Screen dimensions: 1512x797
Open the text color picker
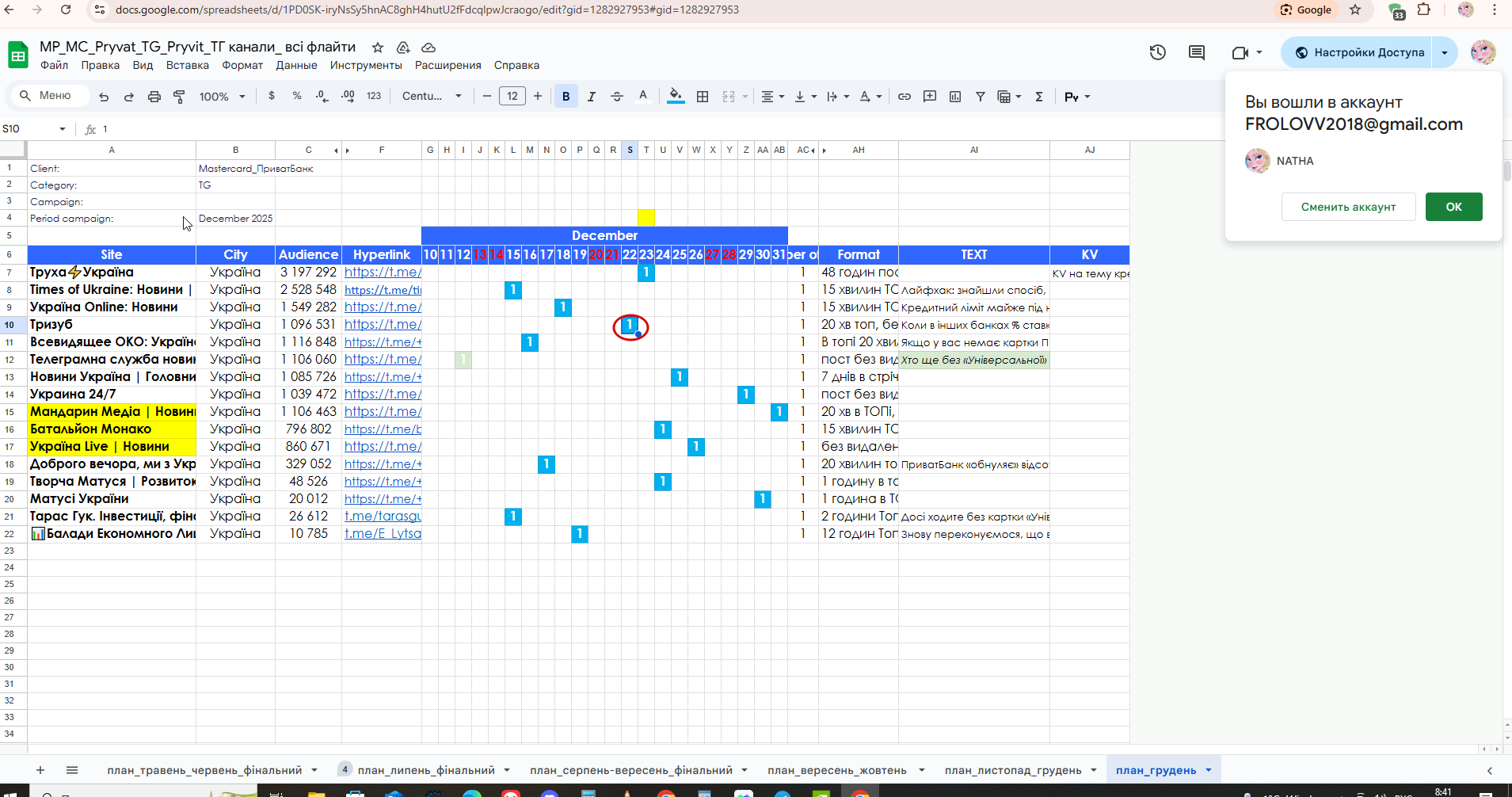coord(643,96)
